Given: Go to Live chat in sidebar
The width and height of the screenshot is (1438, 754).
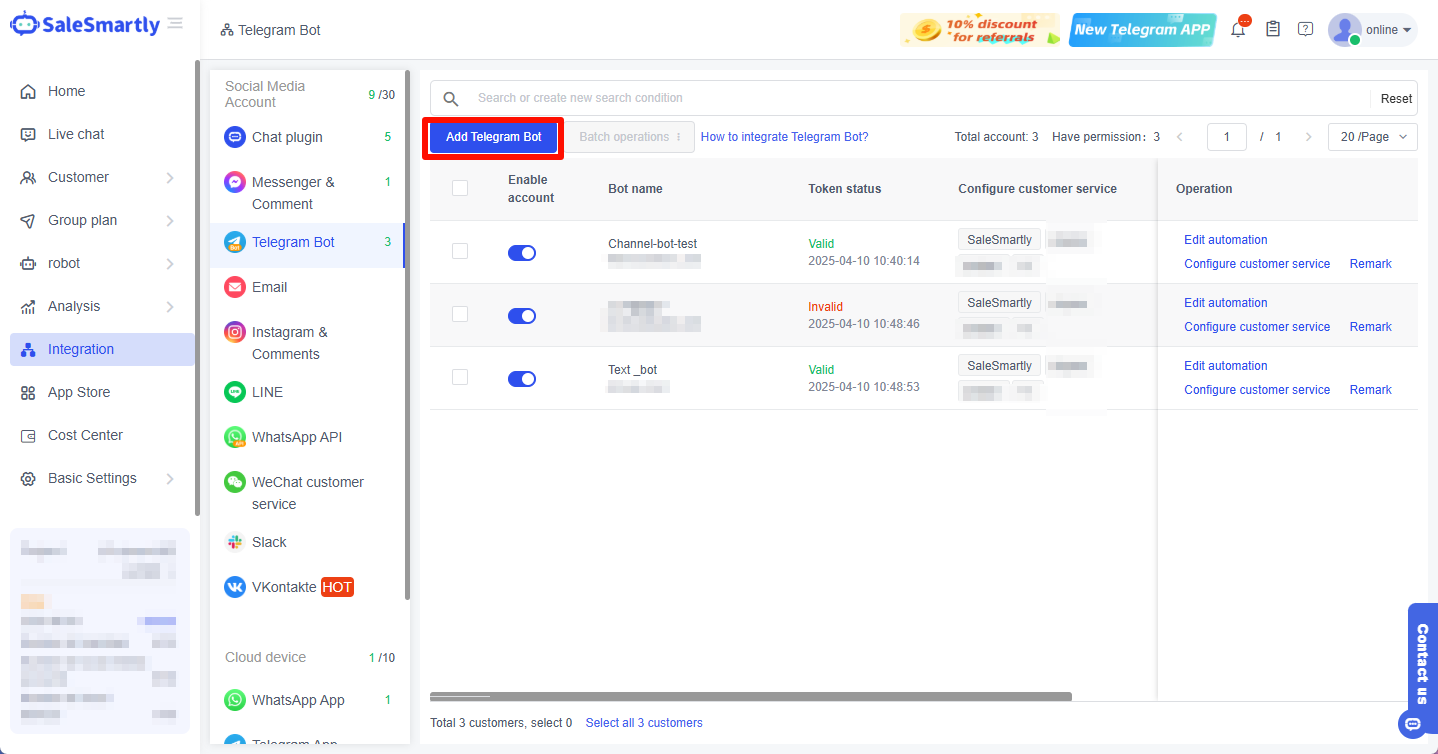Looking at the screenshot, I should pyautogui.click(x=76, y=134).
